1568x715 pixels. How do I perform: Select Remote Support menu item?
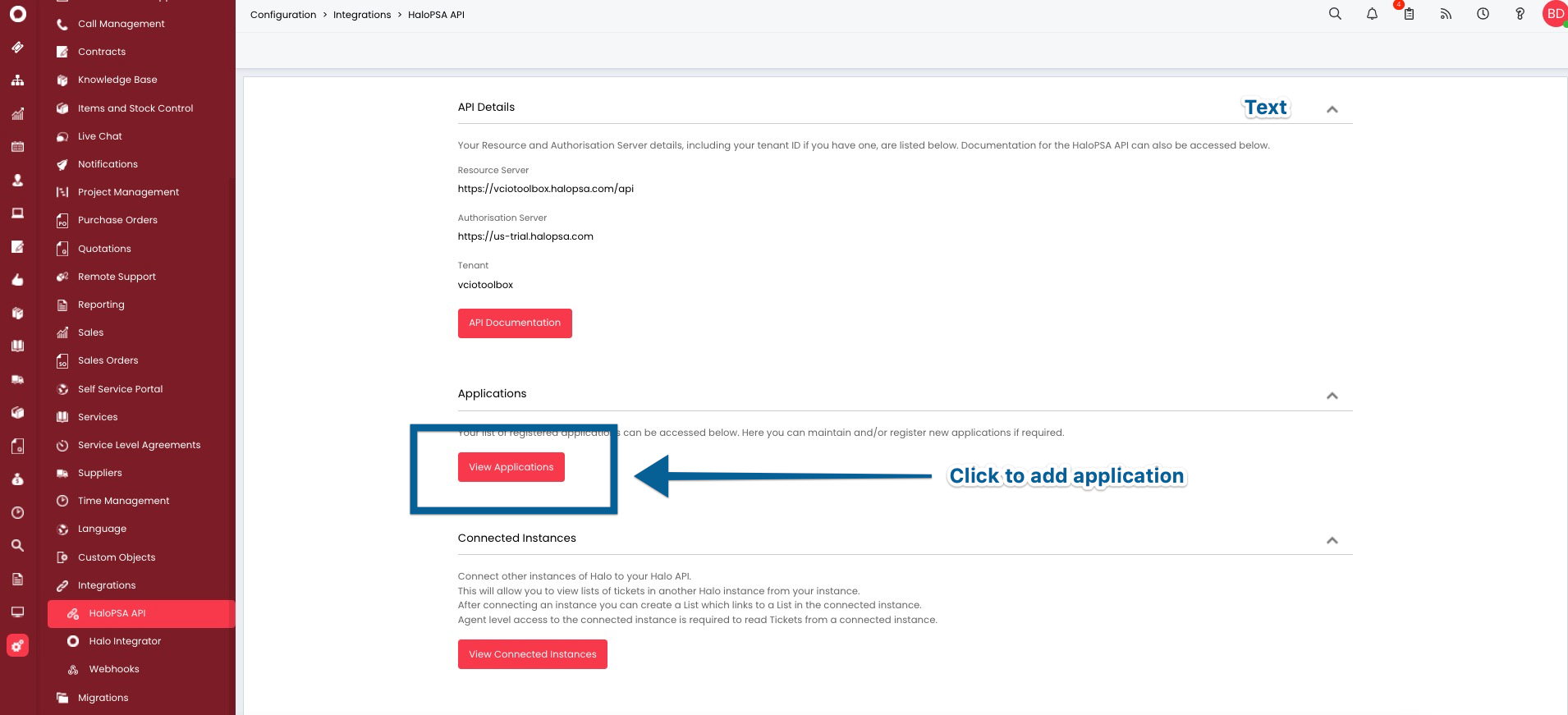pos(117,277)
